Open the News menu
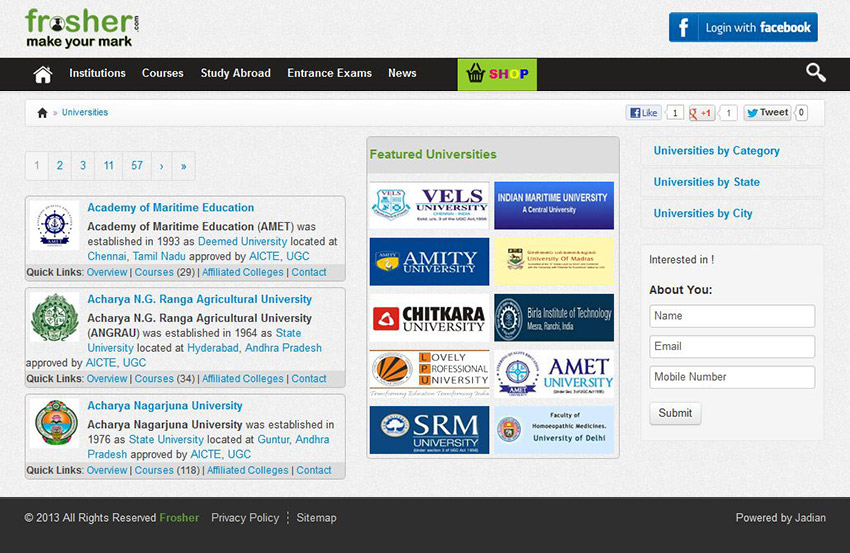Screen dimensions: 850x553 [402, 73]
